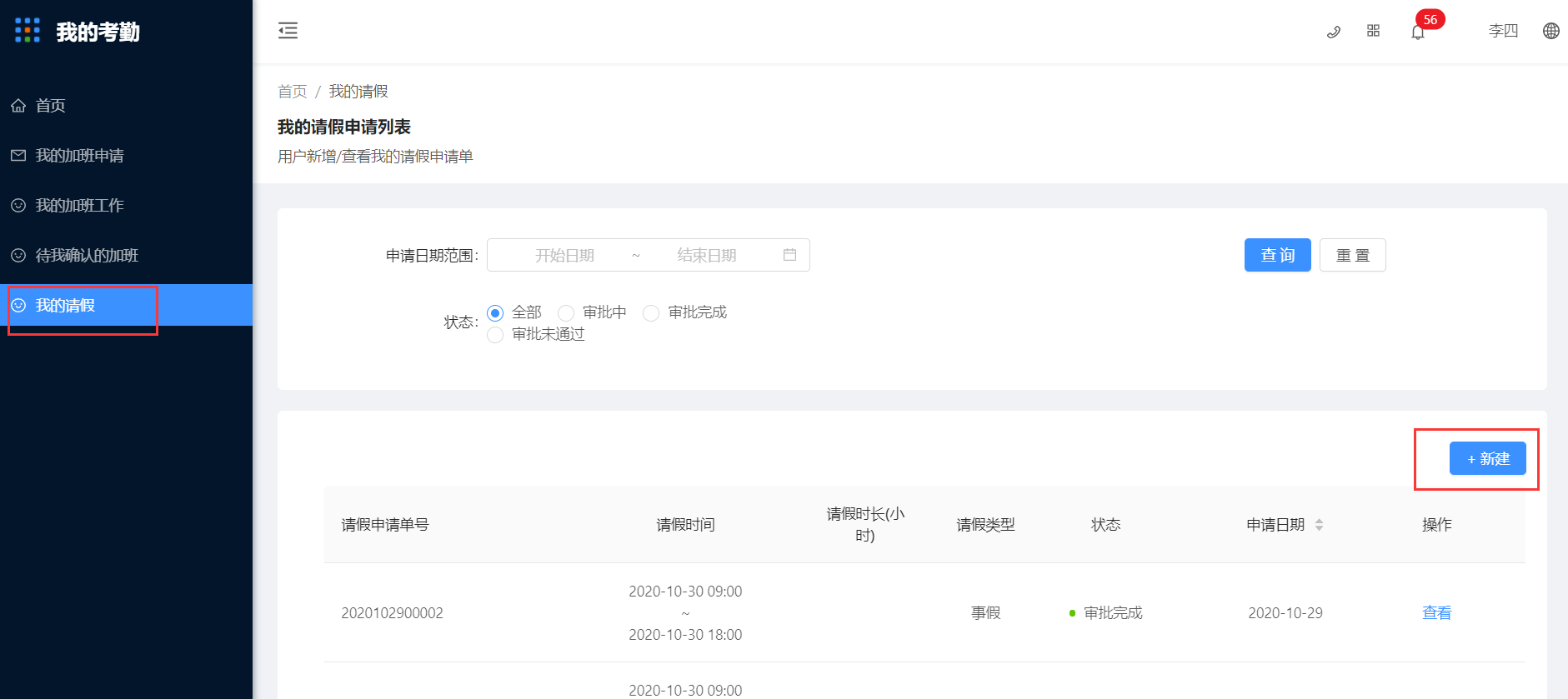Click the smiley icon beside 我的加班工作
Viewport: 1568px width, 699px height.
point(18,206)
